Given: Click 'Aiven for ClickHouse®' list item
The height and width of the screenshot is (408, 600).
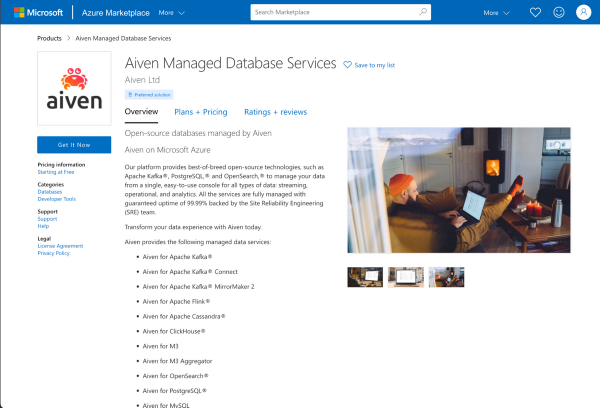Looking at the screenshot, I should (x=174, y=331).
